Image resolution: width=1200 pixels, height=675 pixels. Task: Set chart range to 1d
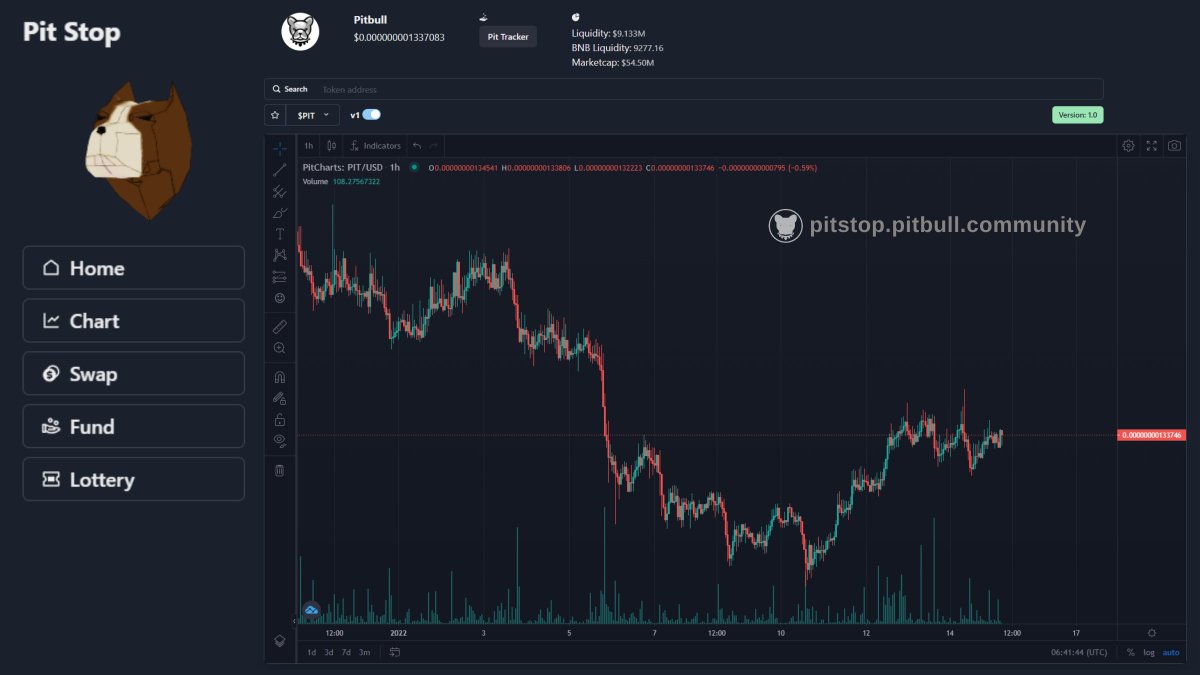(311, 652)
